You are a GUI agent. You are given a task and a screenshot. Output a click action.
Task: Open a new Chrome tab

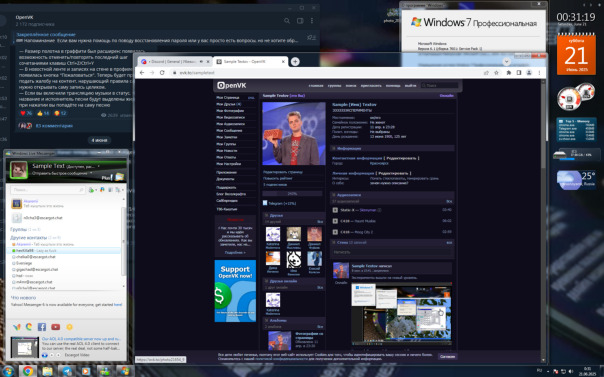295,61
